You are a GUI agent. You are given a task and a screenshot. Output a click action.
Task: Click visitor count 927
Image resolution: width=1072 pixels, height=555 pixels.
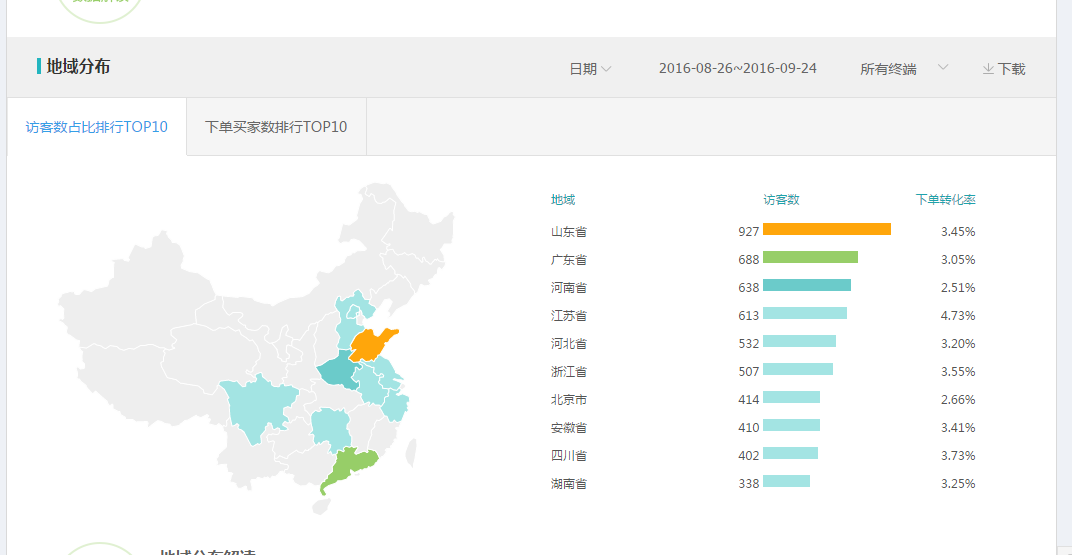pyautogui.click(x=749, y=232)
